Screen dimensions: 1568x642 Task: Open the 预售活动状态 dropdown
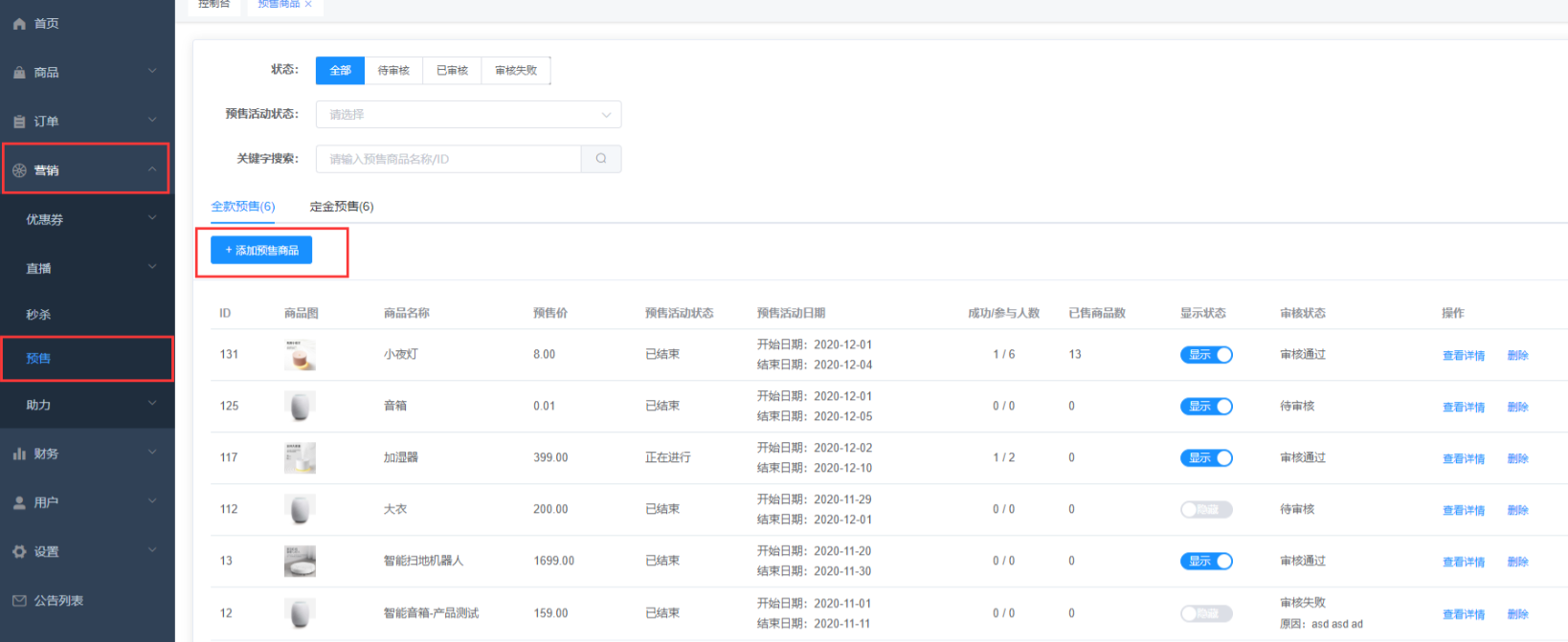468,115
